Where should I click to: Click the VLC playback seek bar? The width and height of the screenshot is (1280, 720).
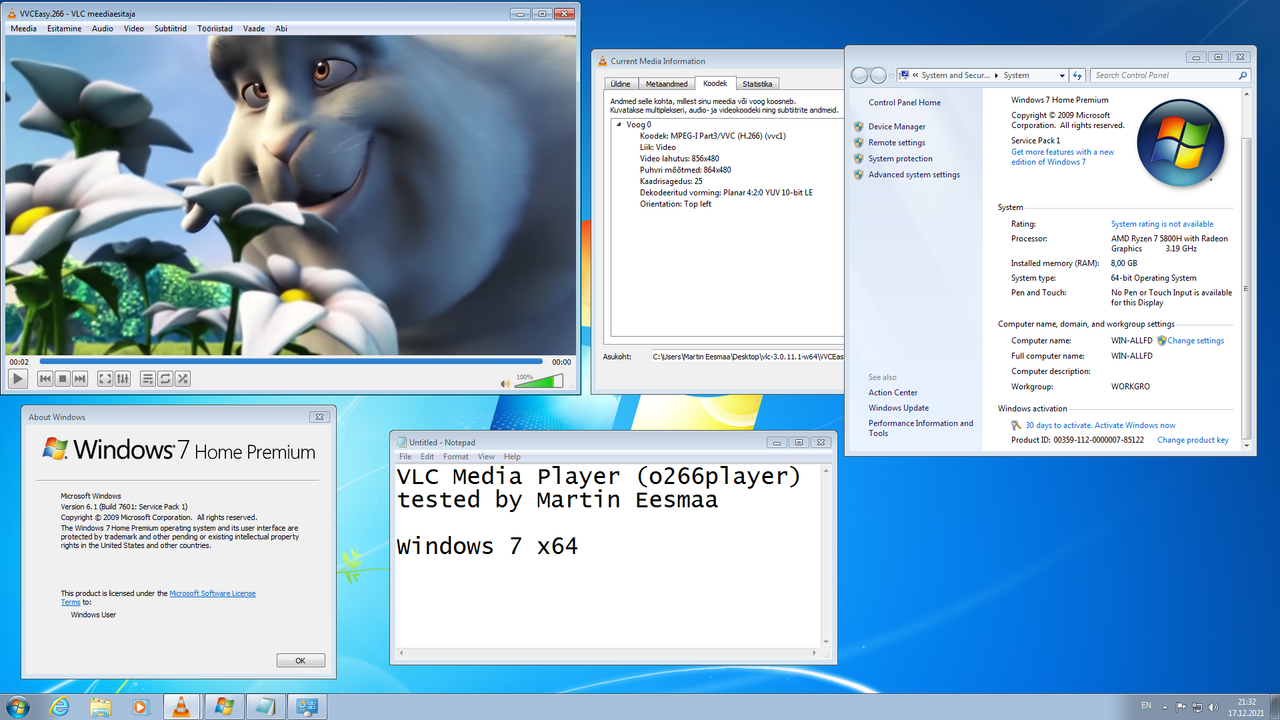[x=291, y=362]
